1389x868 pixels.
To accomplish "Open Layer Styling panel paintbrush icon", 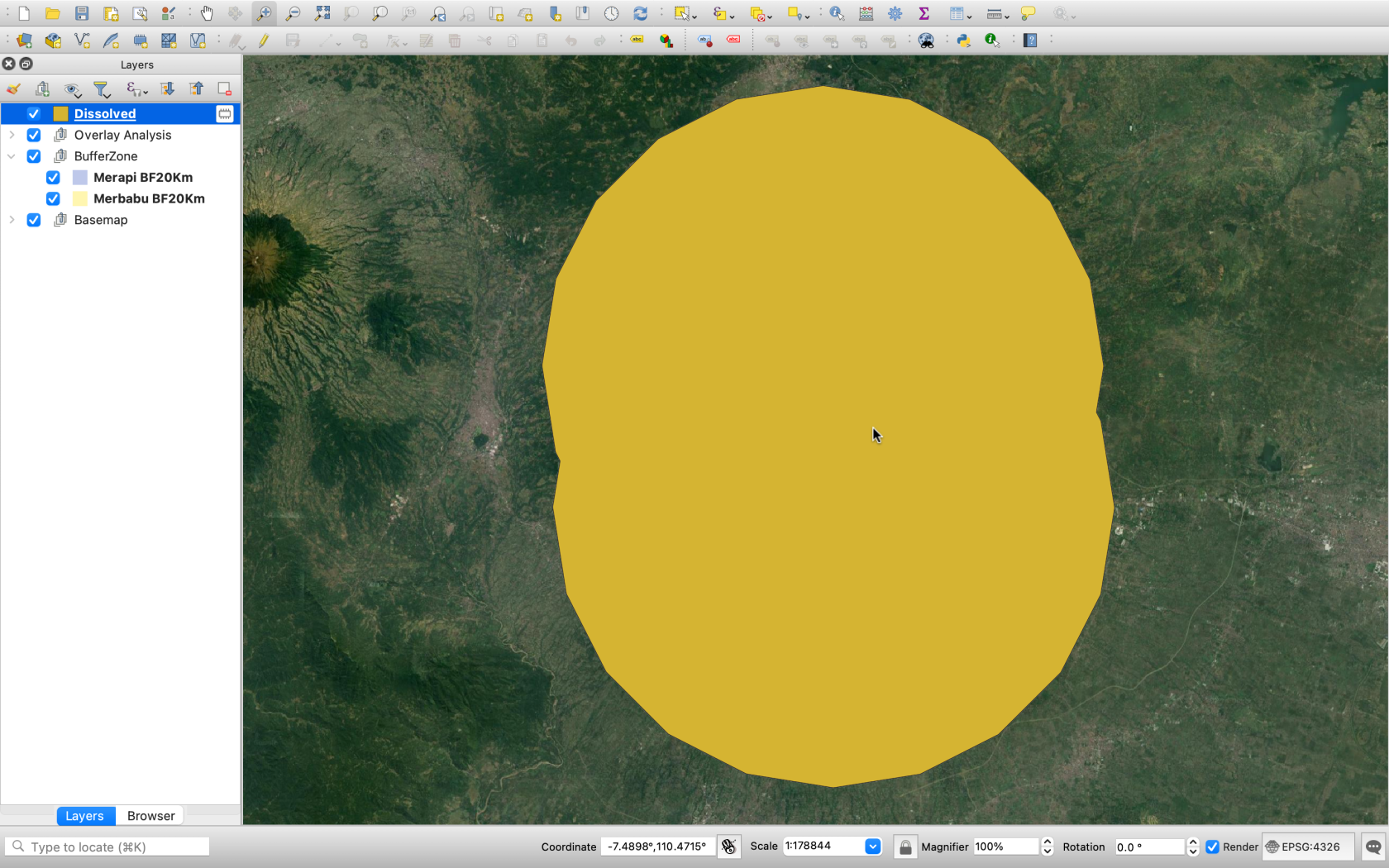I will point(13,88).
